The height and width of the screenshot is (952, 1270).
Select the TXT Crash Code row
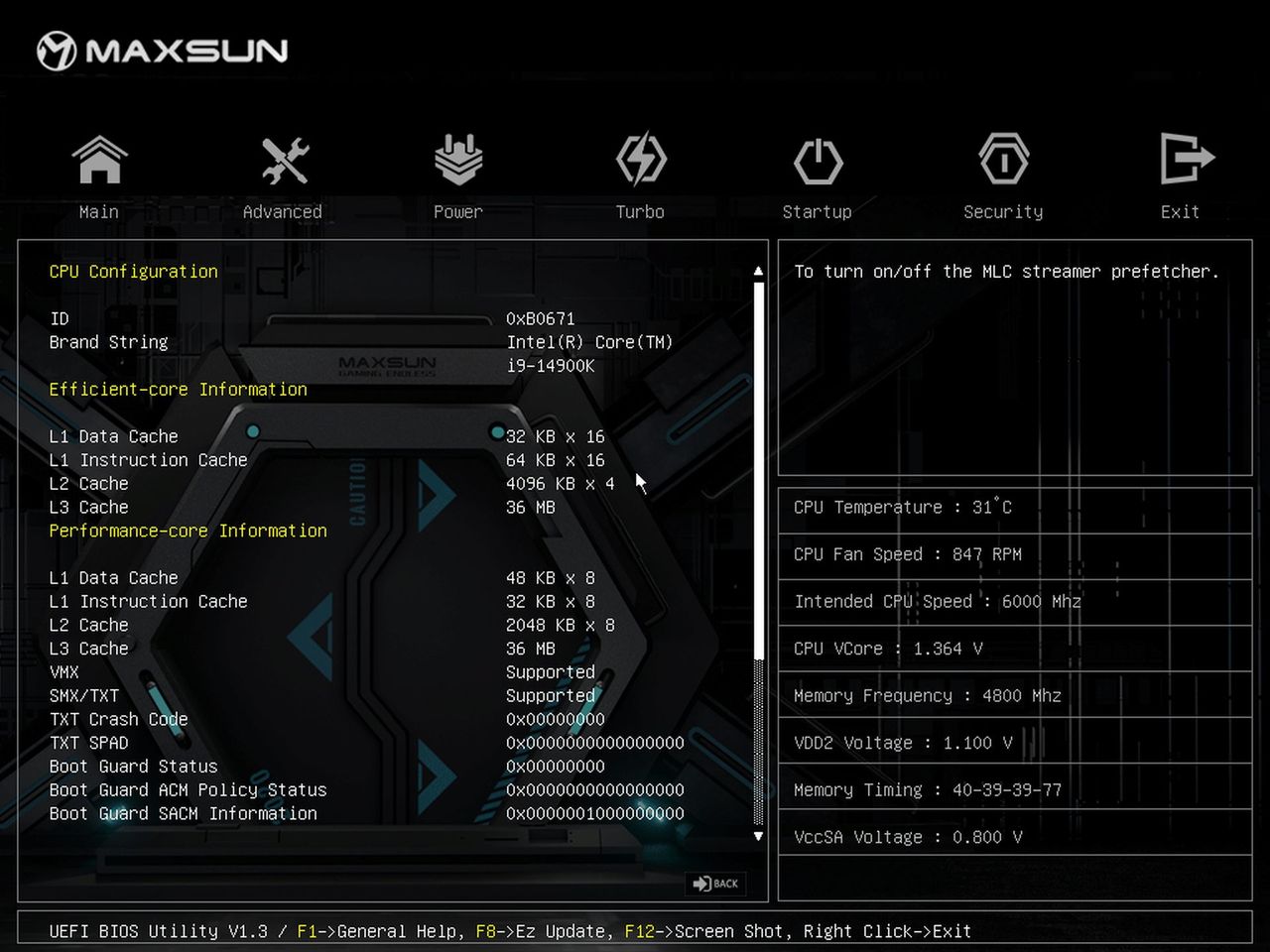pos(326,719)
